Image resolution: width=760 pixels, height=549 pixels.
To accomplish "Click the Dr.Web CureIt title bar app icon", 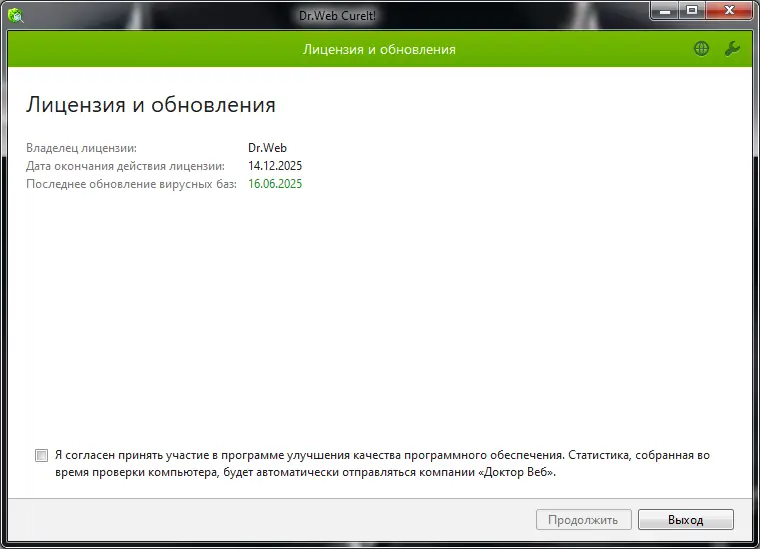I will click(x=16, y=16).
